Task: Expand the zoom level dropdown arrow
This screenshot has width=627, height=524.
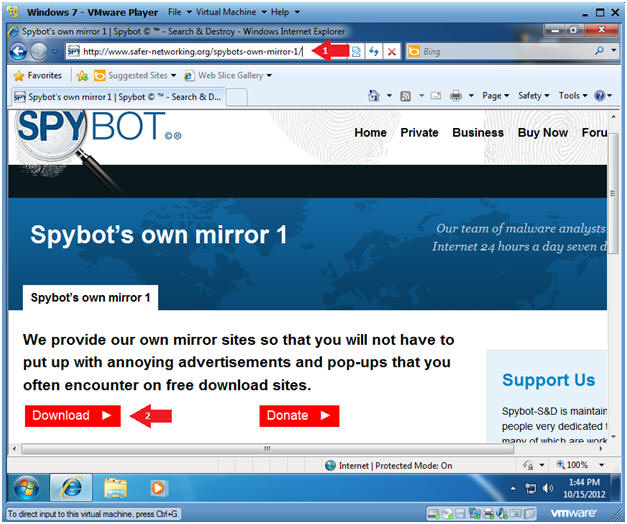Action: (601, 465)
